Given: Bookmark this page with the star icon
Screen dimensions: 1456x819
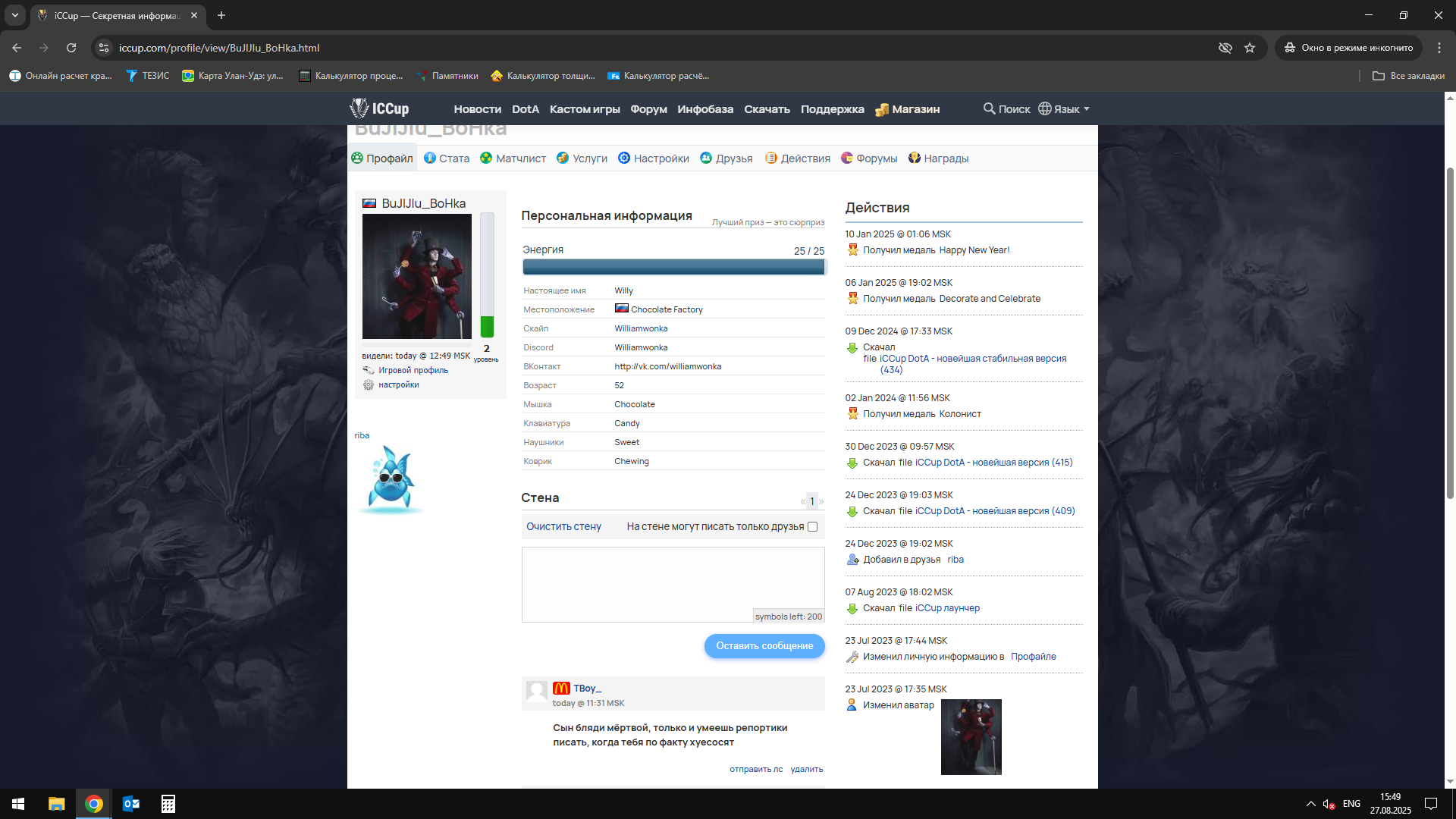Looking at the screenshot, I should coord(1250,48).
